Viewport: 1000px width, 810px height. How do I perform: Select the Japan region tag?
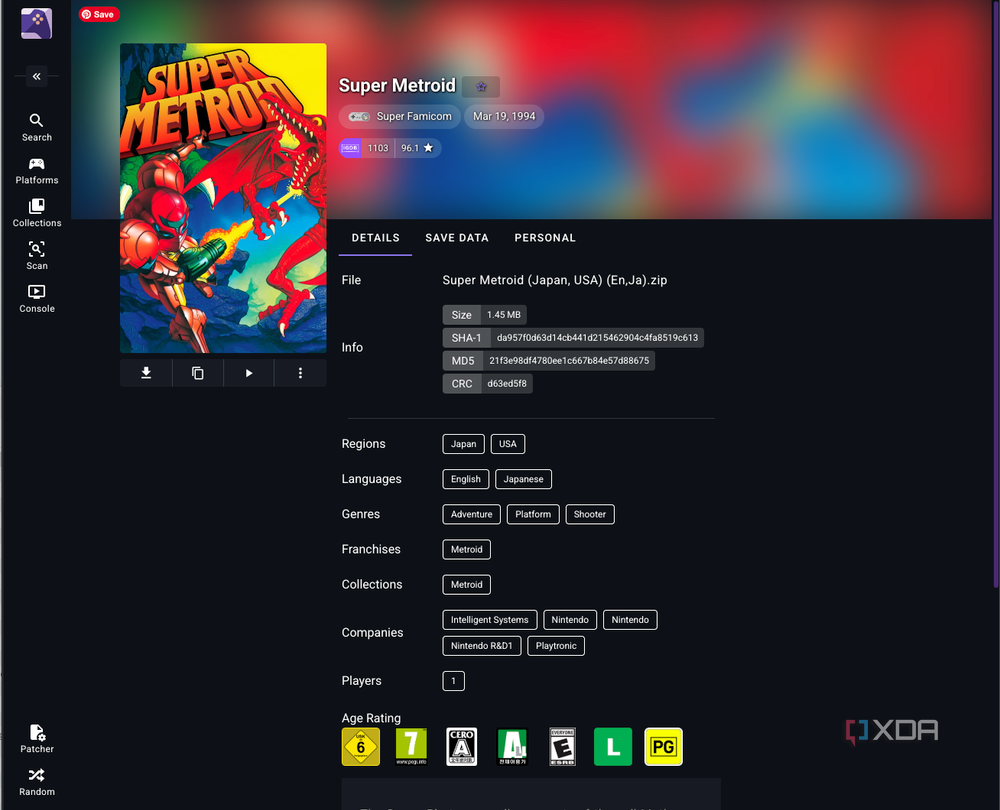click(464, 444)
